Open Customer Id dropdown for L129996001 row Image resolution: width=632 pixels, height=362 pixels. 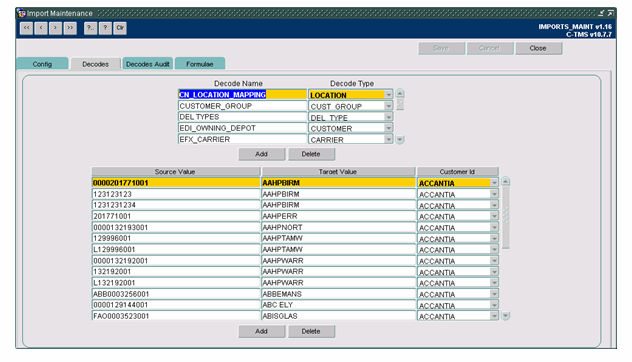point(494,250)
